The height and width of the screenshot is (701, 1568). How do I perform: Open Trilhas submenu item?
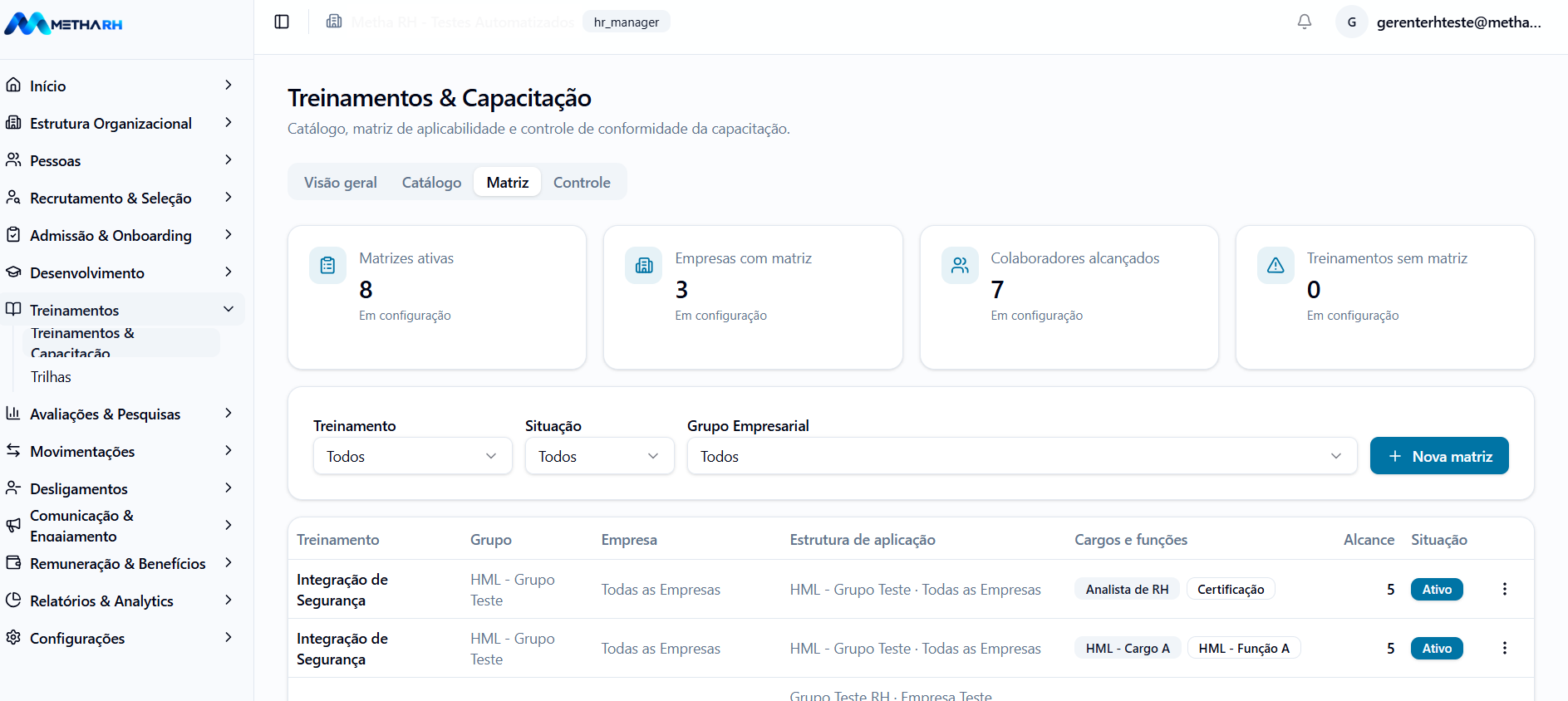[51, 376]
